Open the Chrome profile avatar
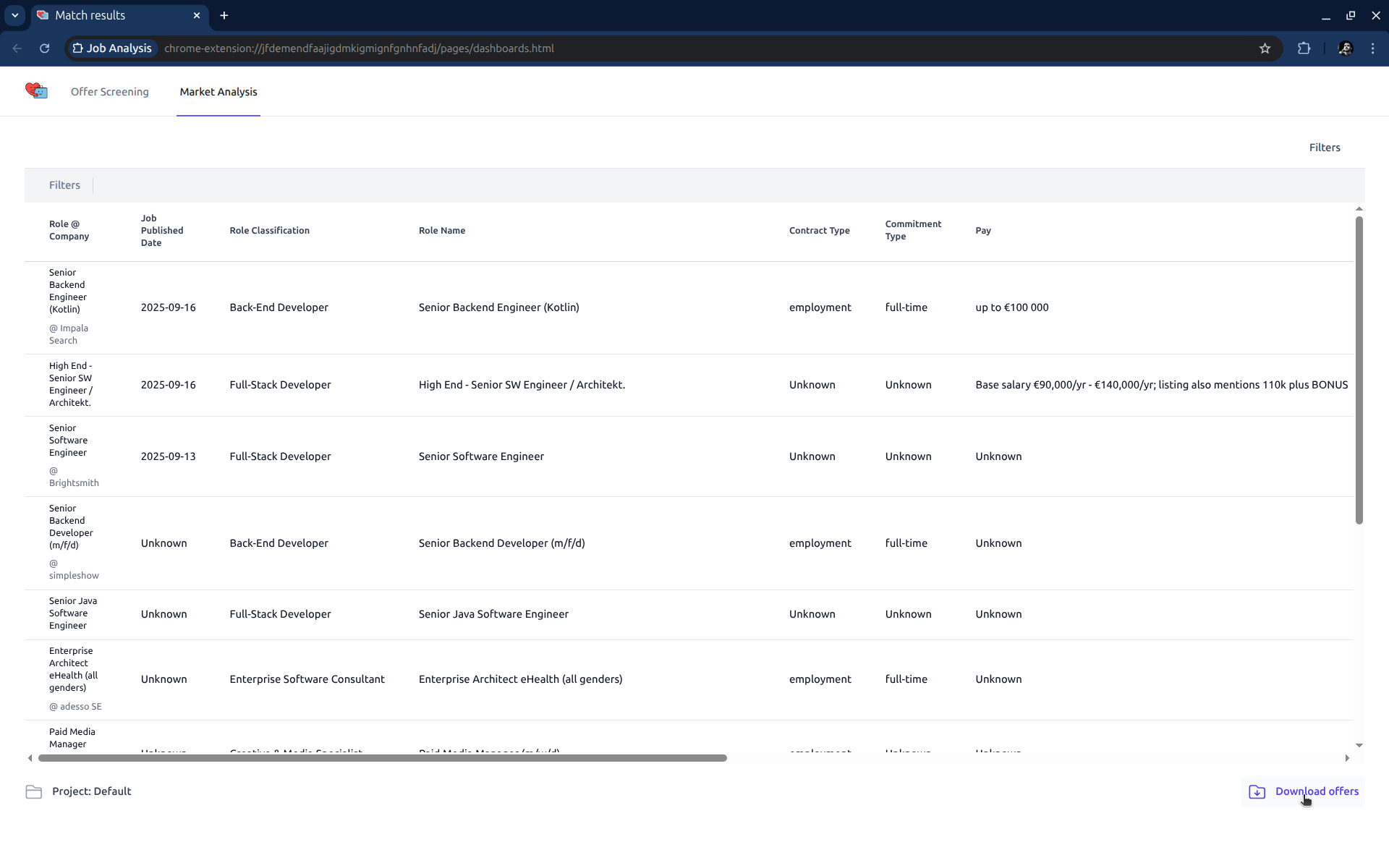 (1345, 48)
